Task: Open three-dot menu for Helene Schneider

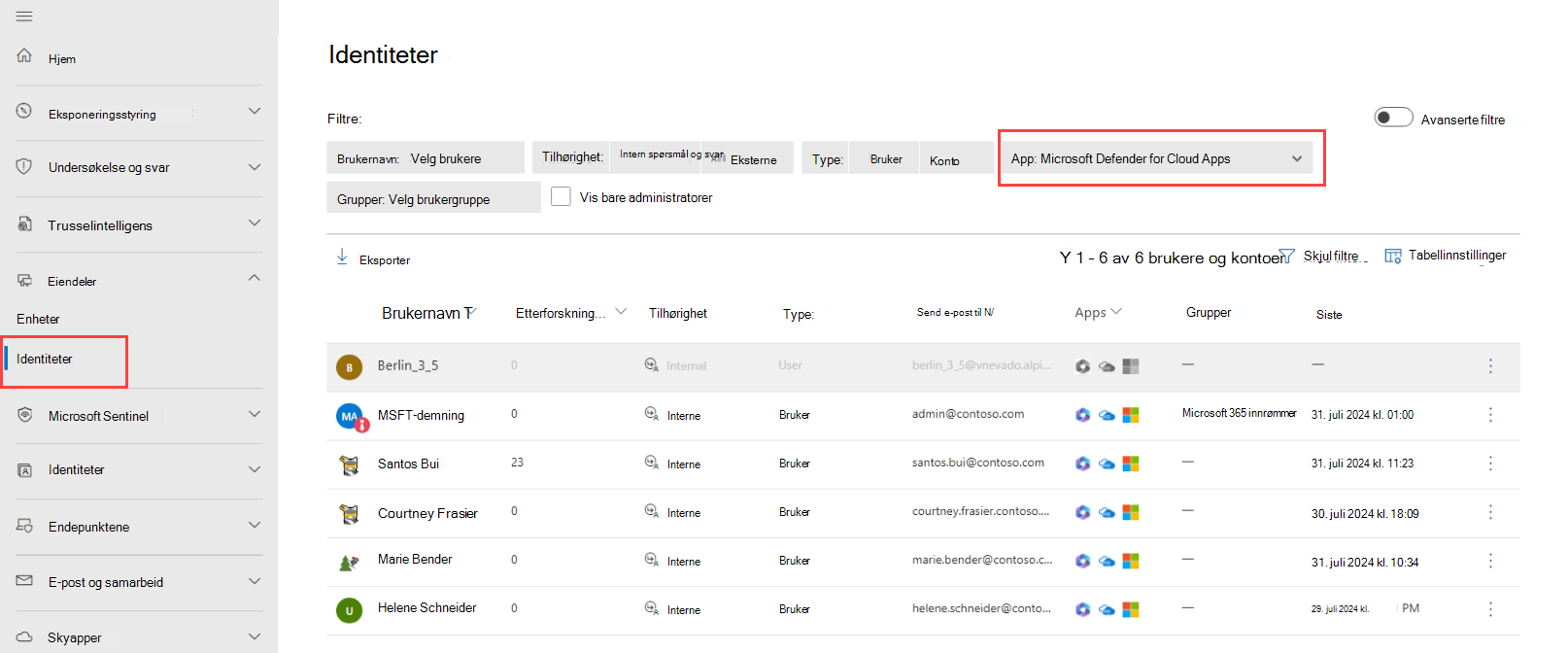Action: 1490,609
